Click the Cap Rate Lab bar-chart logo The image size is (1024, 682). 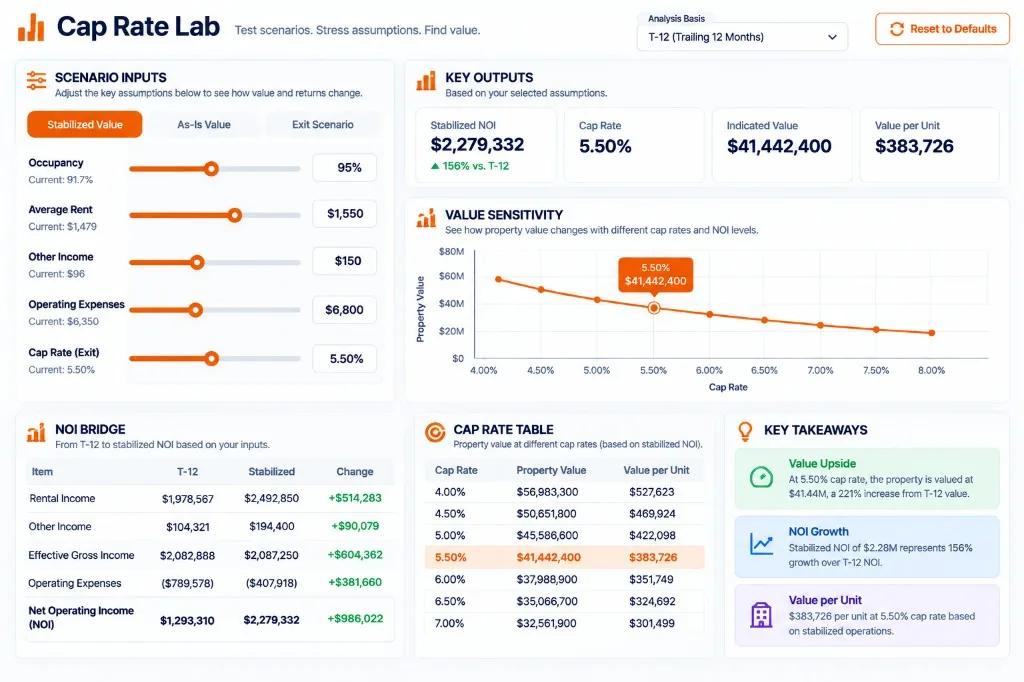(x=31, y=27)
